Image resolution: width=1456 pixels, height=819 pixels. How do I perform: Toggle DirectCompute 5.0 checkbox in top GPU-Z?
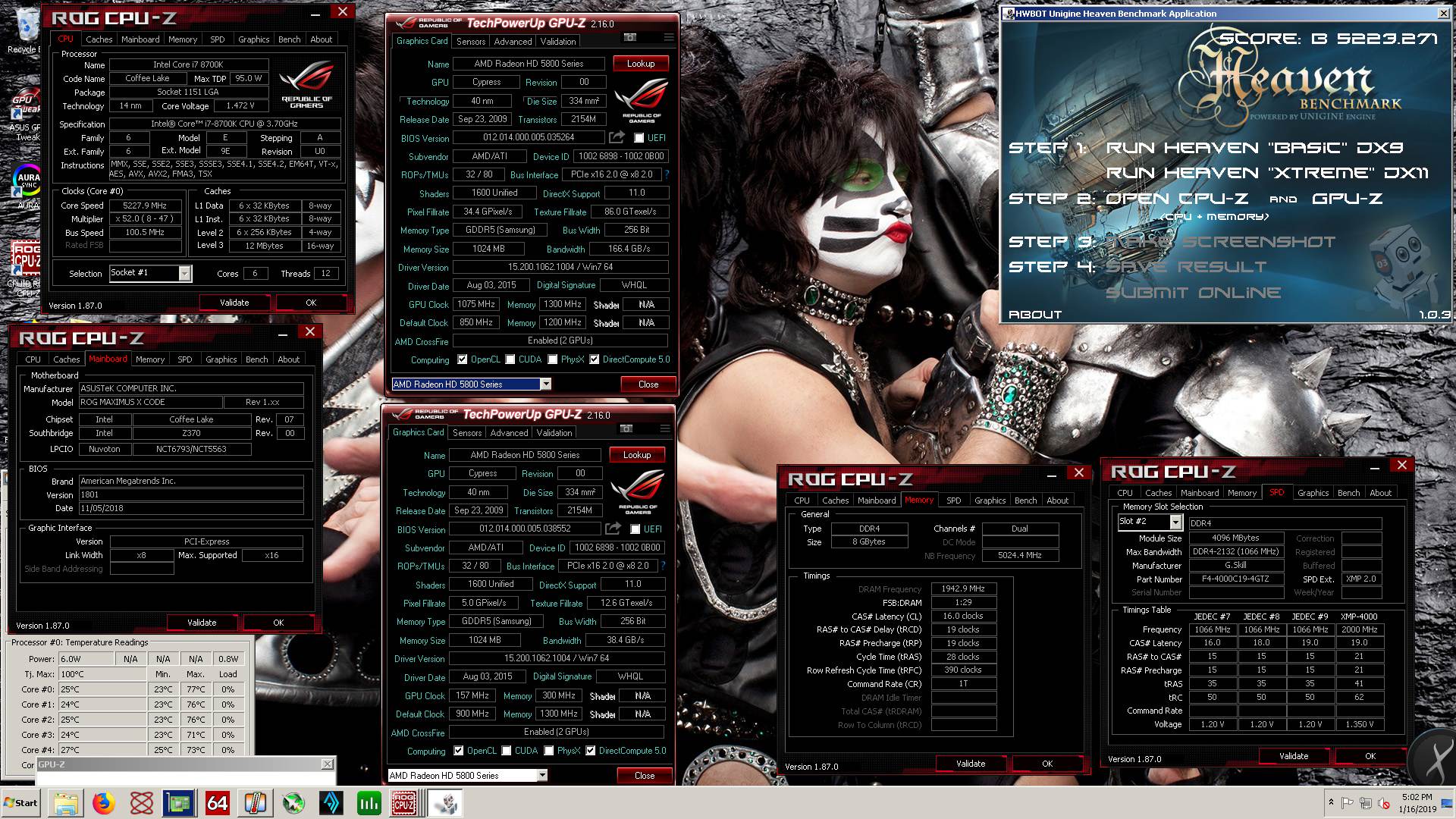coord(594,359)
